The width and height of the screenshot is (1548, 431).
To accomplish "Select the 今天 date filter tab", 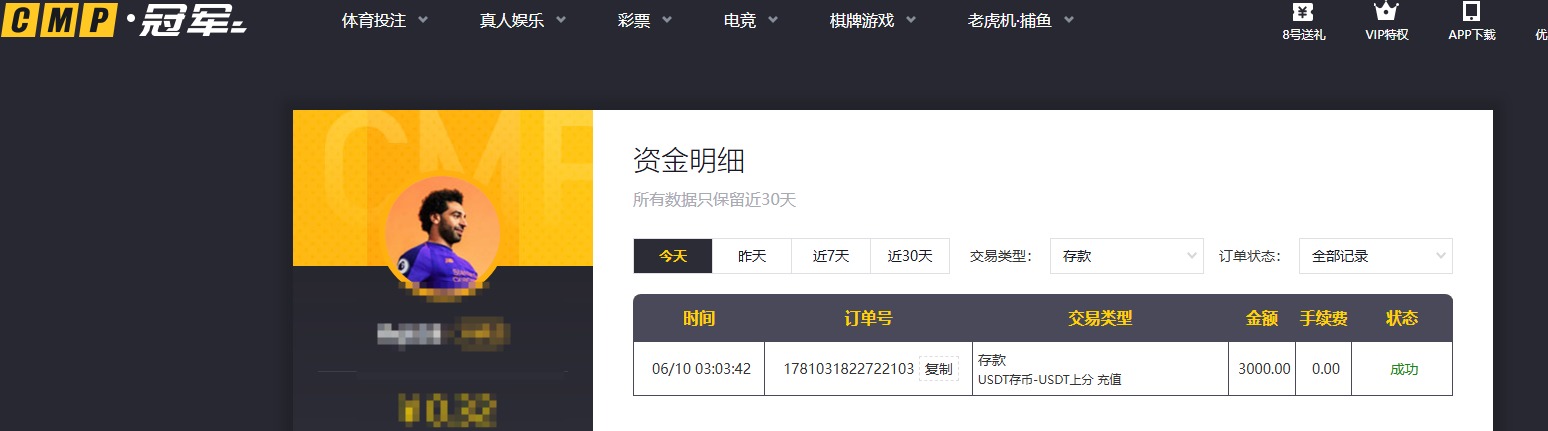I will click(x=673, y=256).
